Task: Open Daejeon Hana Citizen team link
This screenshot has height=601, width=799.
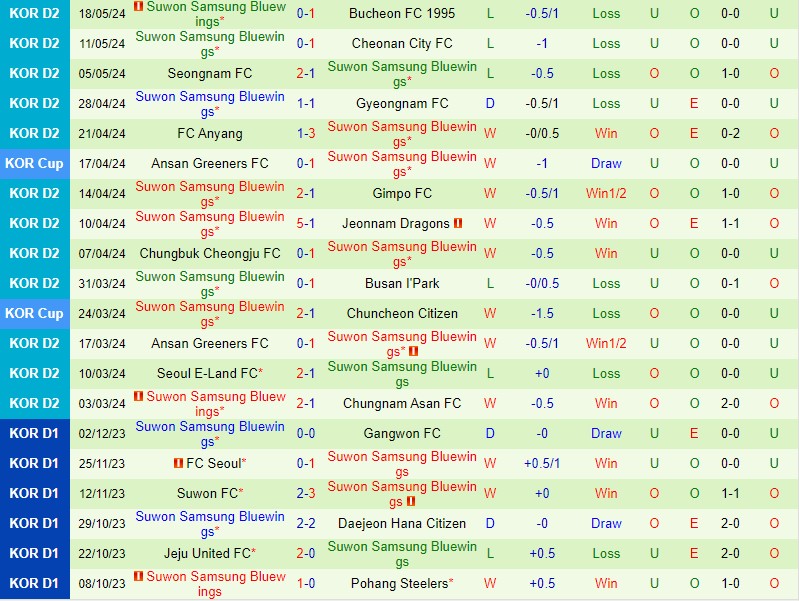Action: (402, 524)
